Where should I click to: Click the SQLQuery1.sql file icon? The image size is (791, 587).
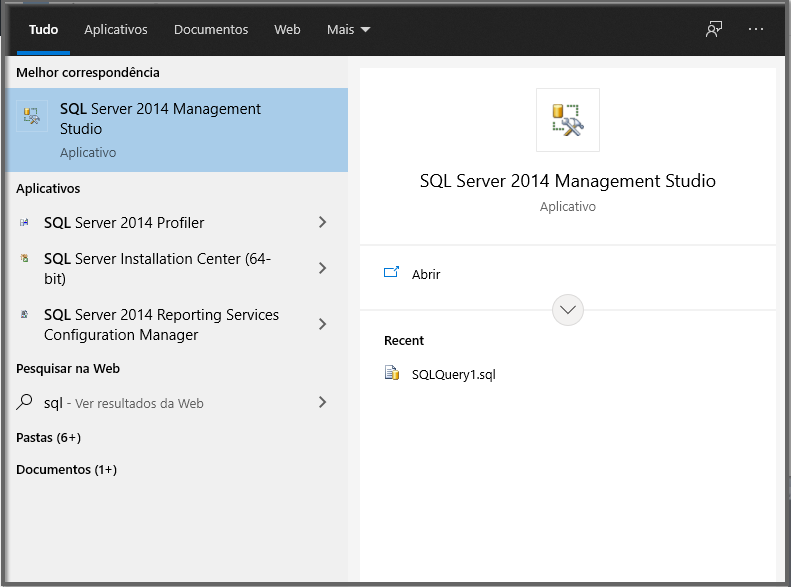(x=392, y=373)
